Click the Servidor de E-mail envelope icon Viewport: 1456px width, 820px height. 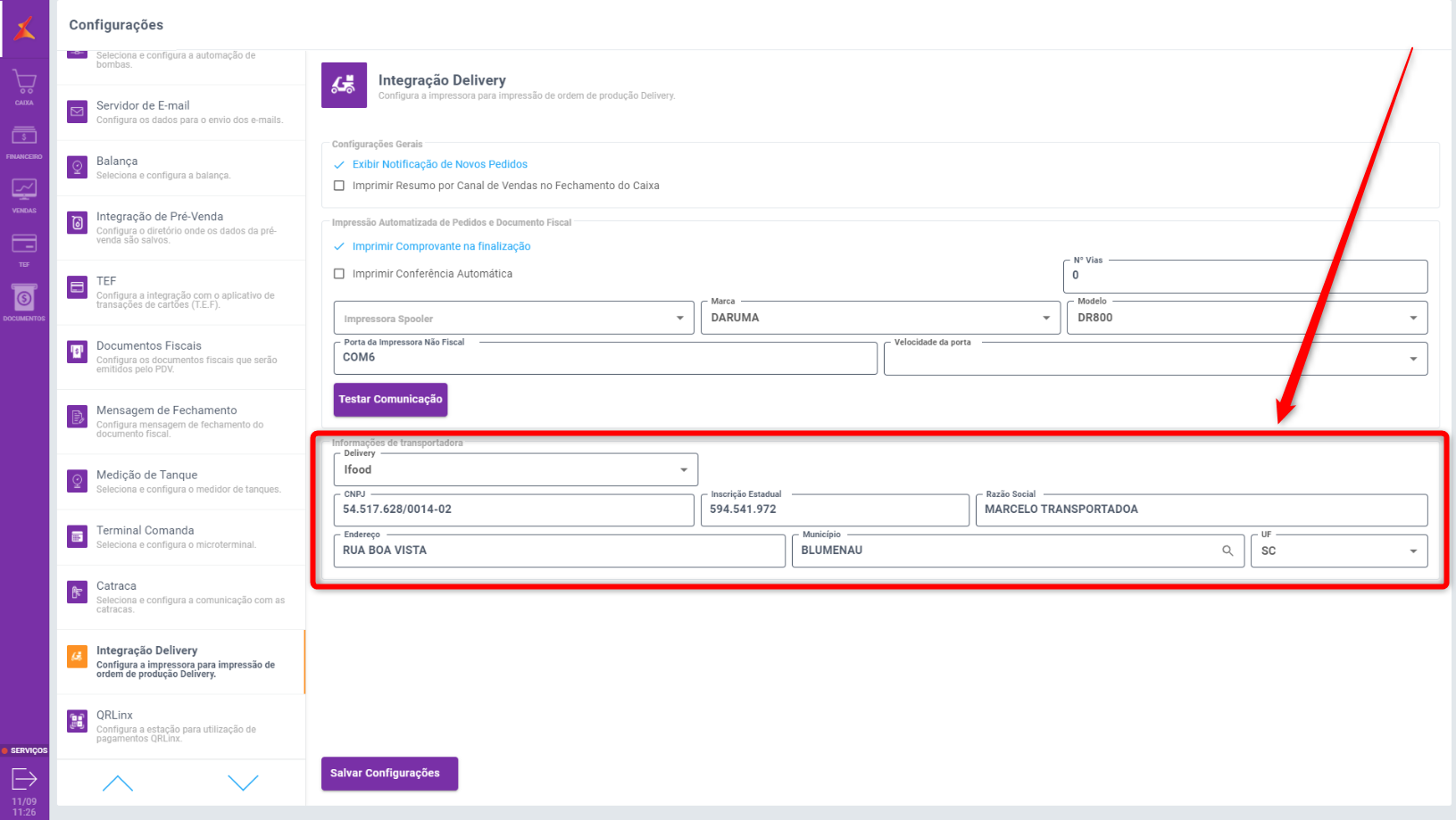[x=78, y=112]
